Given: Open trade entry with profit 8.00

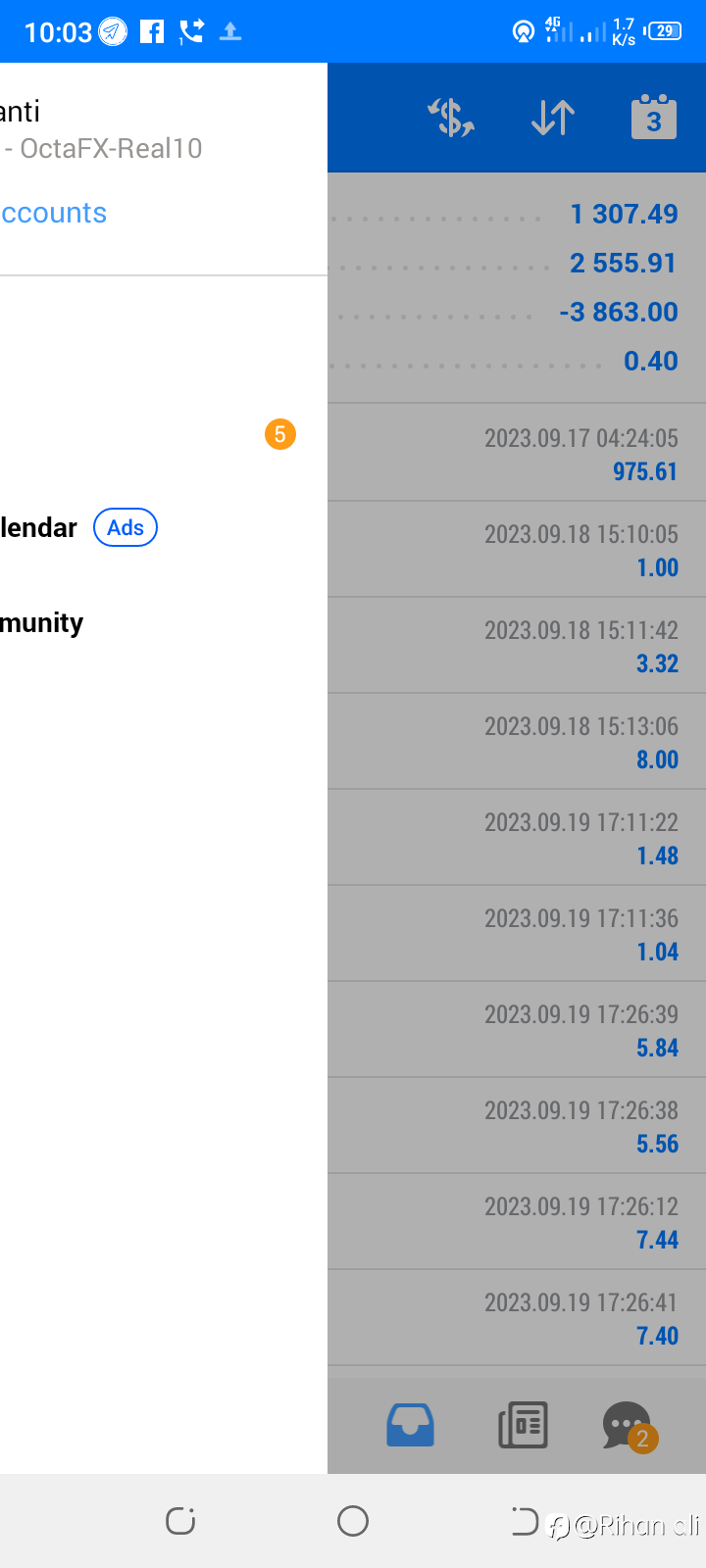Looking at the screenshot, I should (517, 742).
